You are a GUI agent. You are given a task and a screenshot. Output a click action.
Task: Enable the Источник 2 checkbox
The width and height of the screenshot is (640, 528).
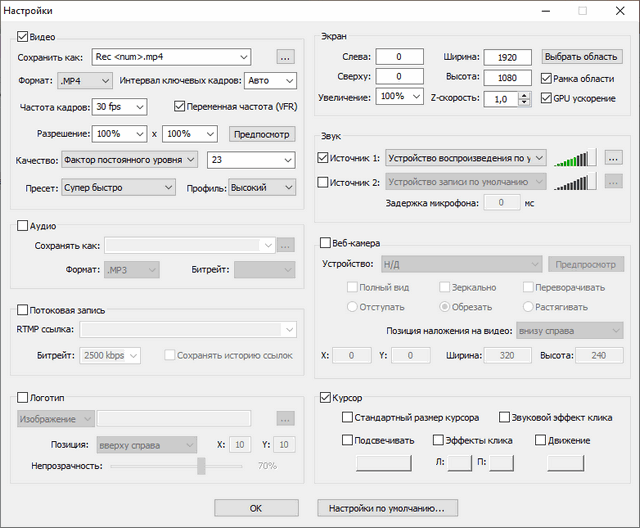(x=323, y=182)
